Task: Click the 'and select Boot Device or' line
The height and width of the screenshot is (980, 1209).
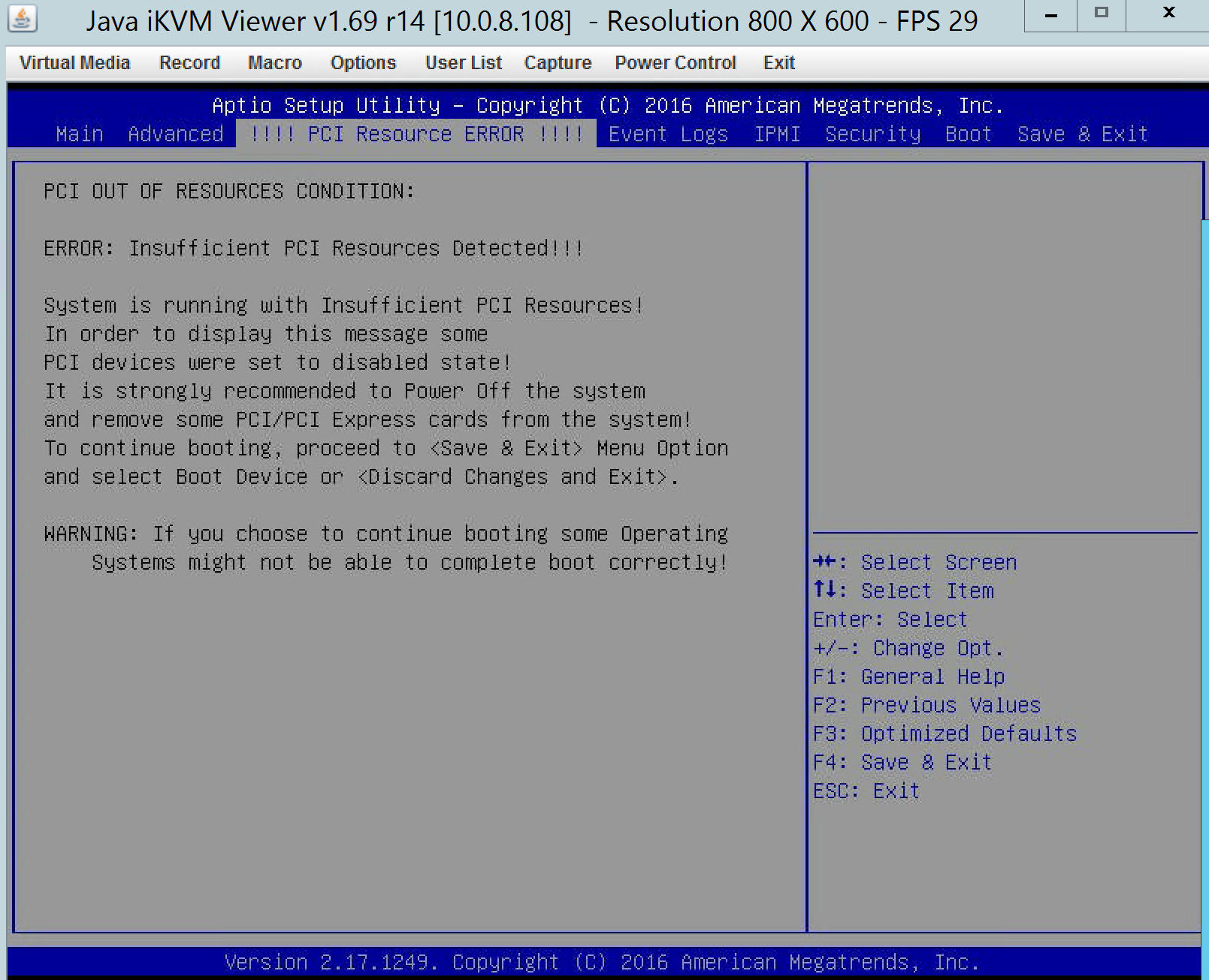Action: pyautogui.click(x=361, y=476)
